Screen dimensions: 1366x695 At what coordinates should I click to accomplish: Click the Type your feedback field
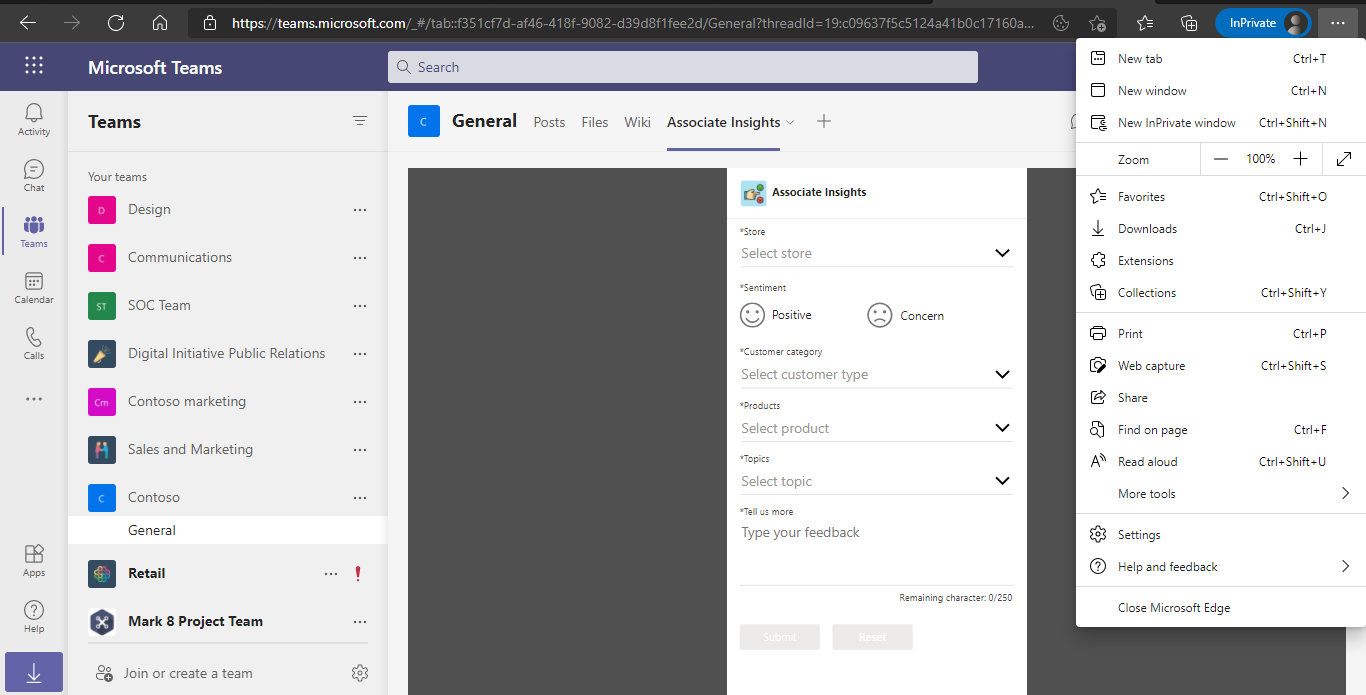click(x=877, y=553)
